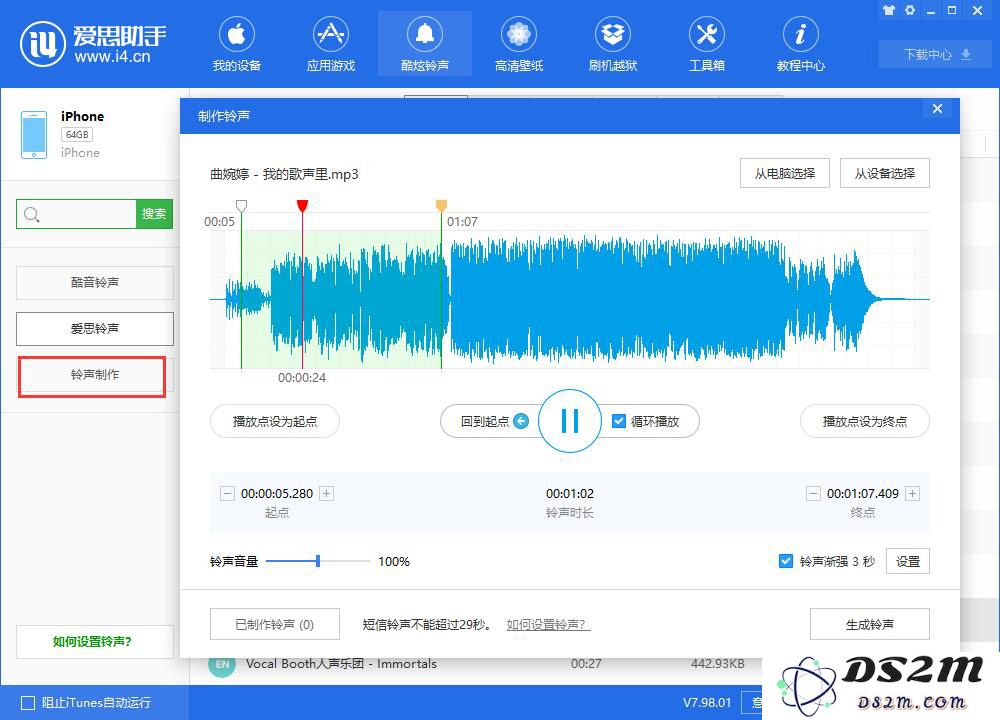This screenshot has width=1000, height=720.
Task: Increase start point with plus button
Action: [327, 494]
